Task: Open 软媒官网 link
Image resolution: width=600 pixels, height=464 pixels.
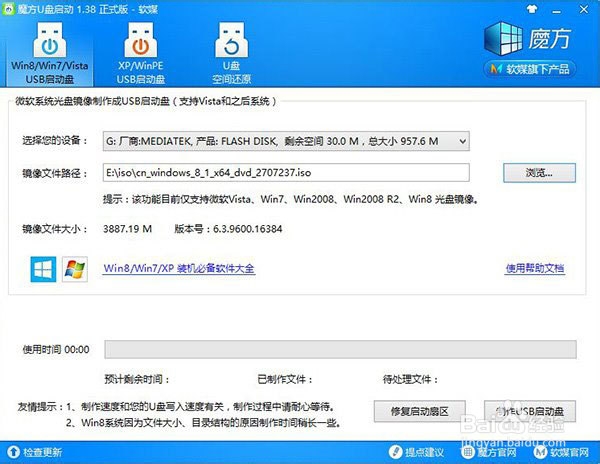Action: click(569, 453)
